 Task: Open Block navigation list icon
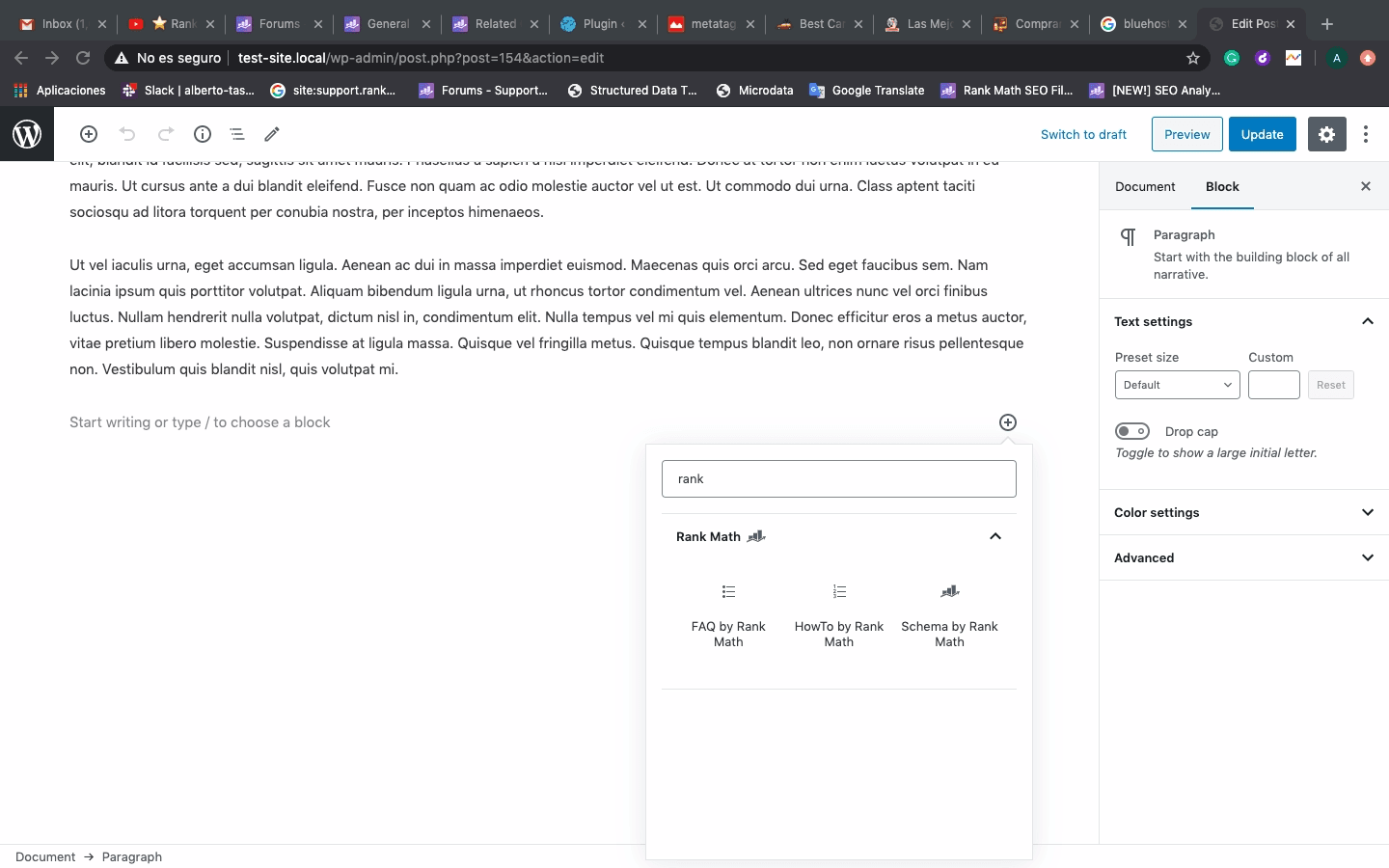(x=237, y=134)
